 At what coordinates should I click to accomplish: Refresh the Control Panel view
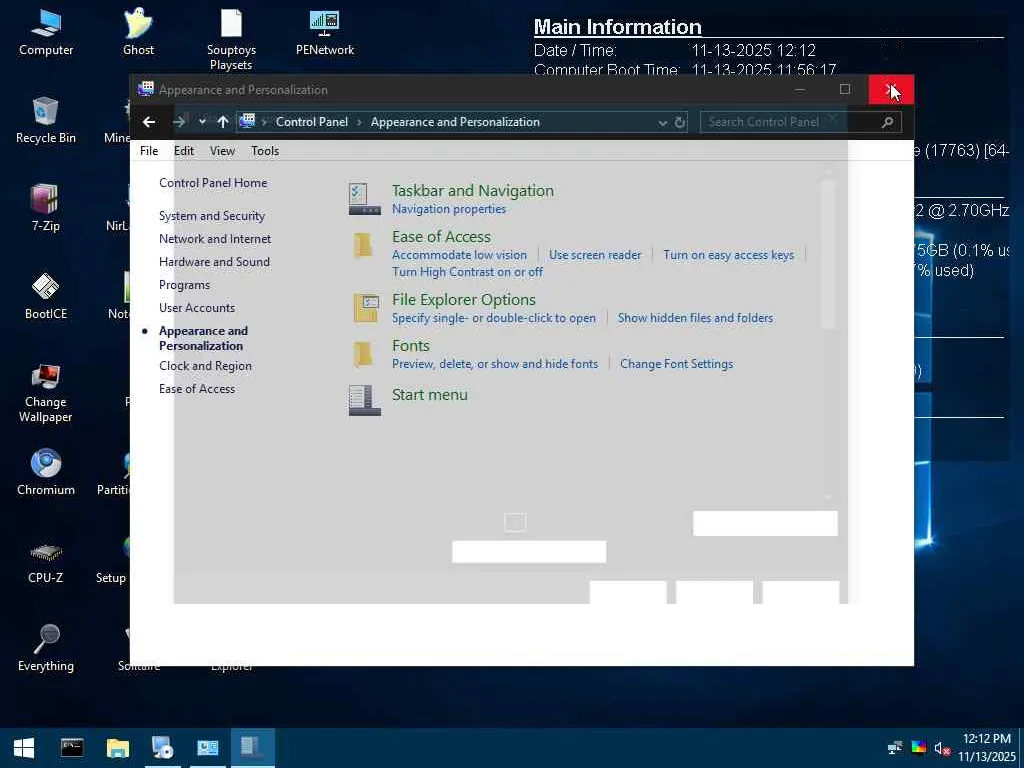click(680, 122)
